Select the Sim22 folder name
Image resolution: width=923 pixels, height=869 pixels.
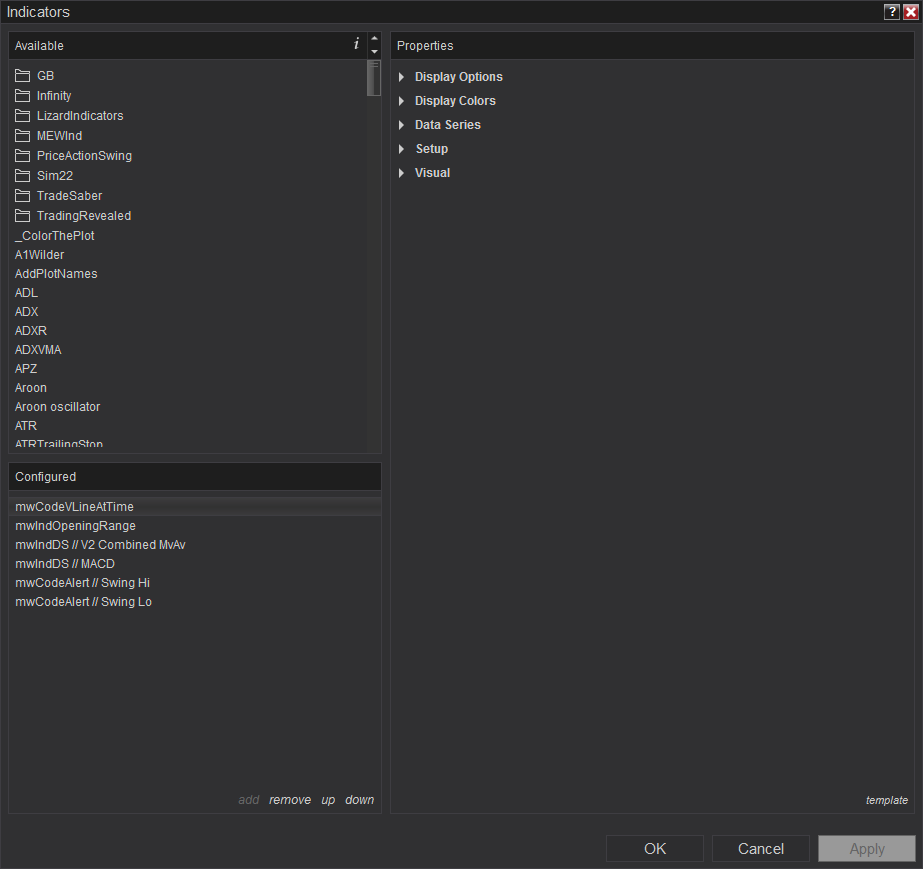pos(55,175)
